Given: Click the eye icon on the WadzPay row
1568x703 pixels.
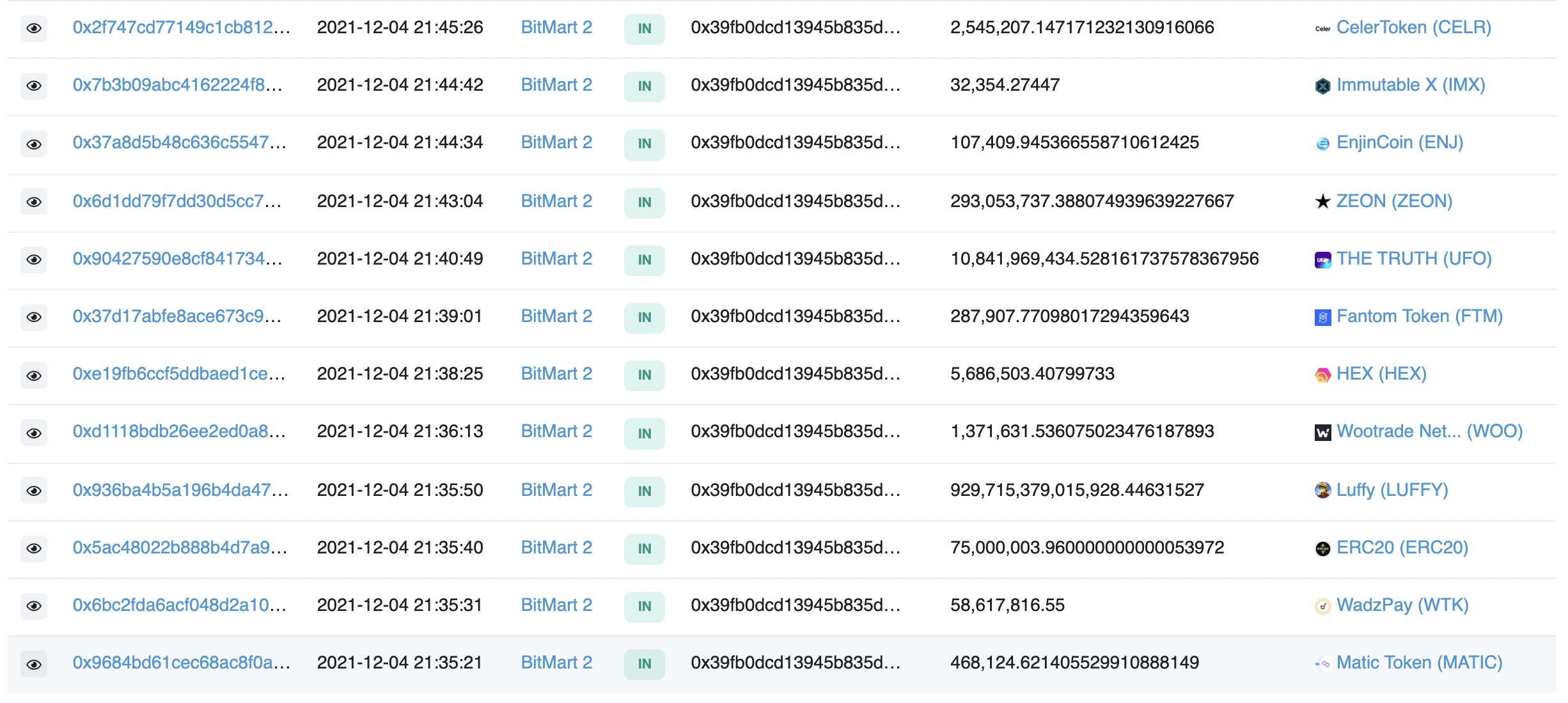Looking at the screenshot, I should tap(34, 606).
